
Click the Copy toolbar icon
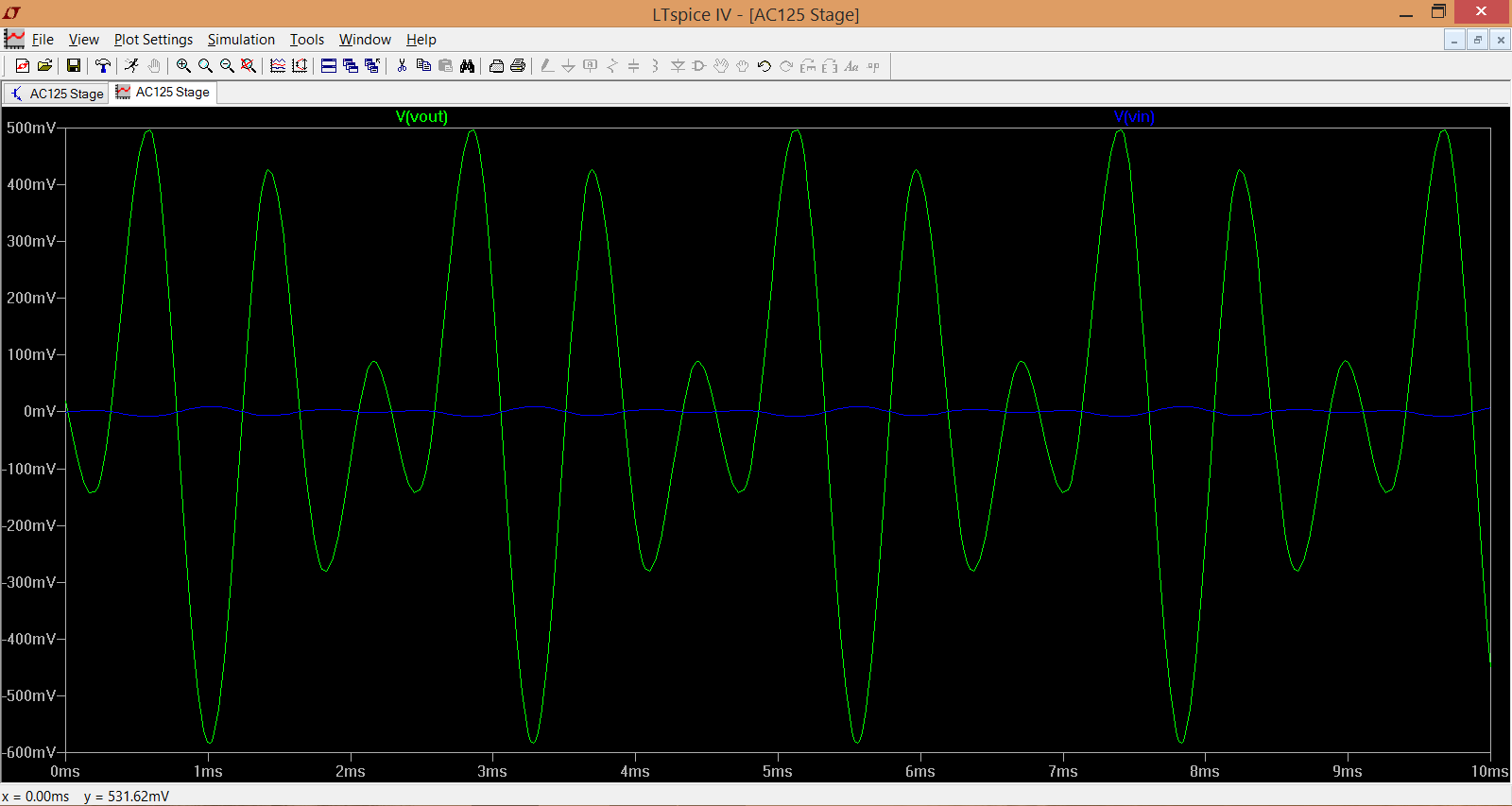point(423,65)
